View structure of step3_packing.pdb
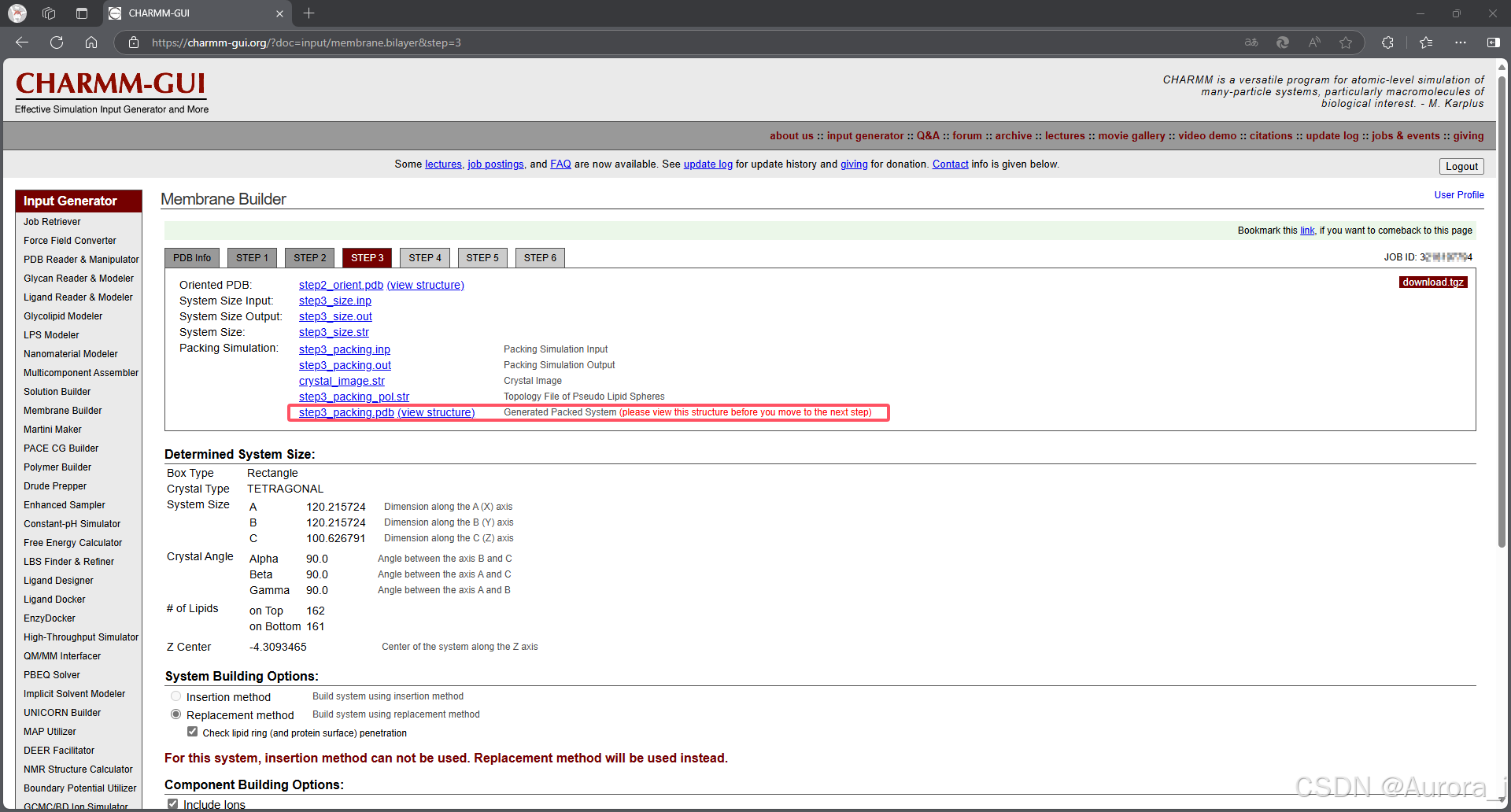 (436, 412)
